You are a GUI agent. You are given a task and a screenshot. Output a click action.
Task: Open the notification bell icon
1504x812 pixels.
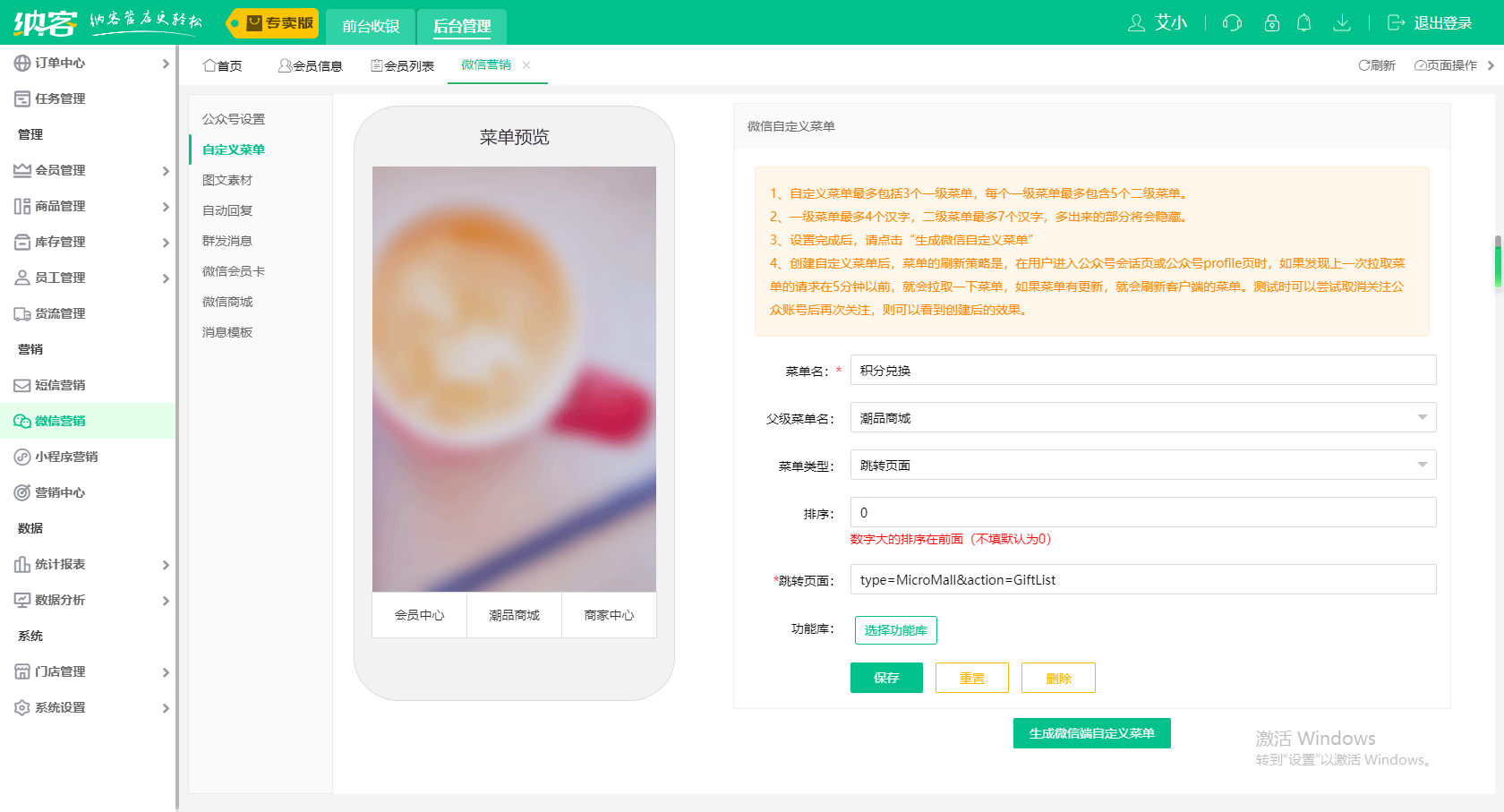[1304, 23]
